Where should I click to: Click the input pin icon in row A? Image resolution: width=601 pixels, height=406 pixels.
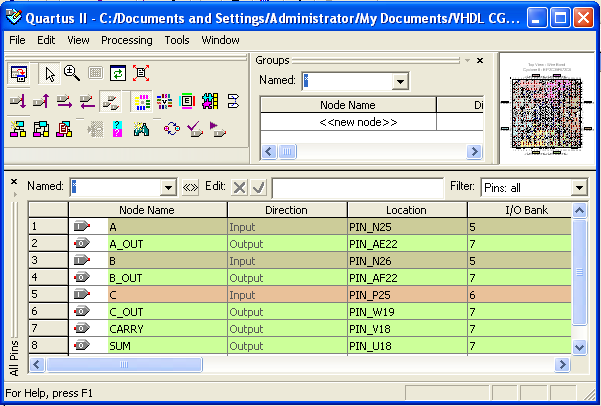[81, 227]
